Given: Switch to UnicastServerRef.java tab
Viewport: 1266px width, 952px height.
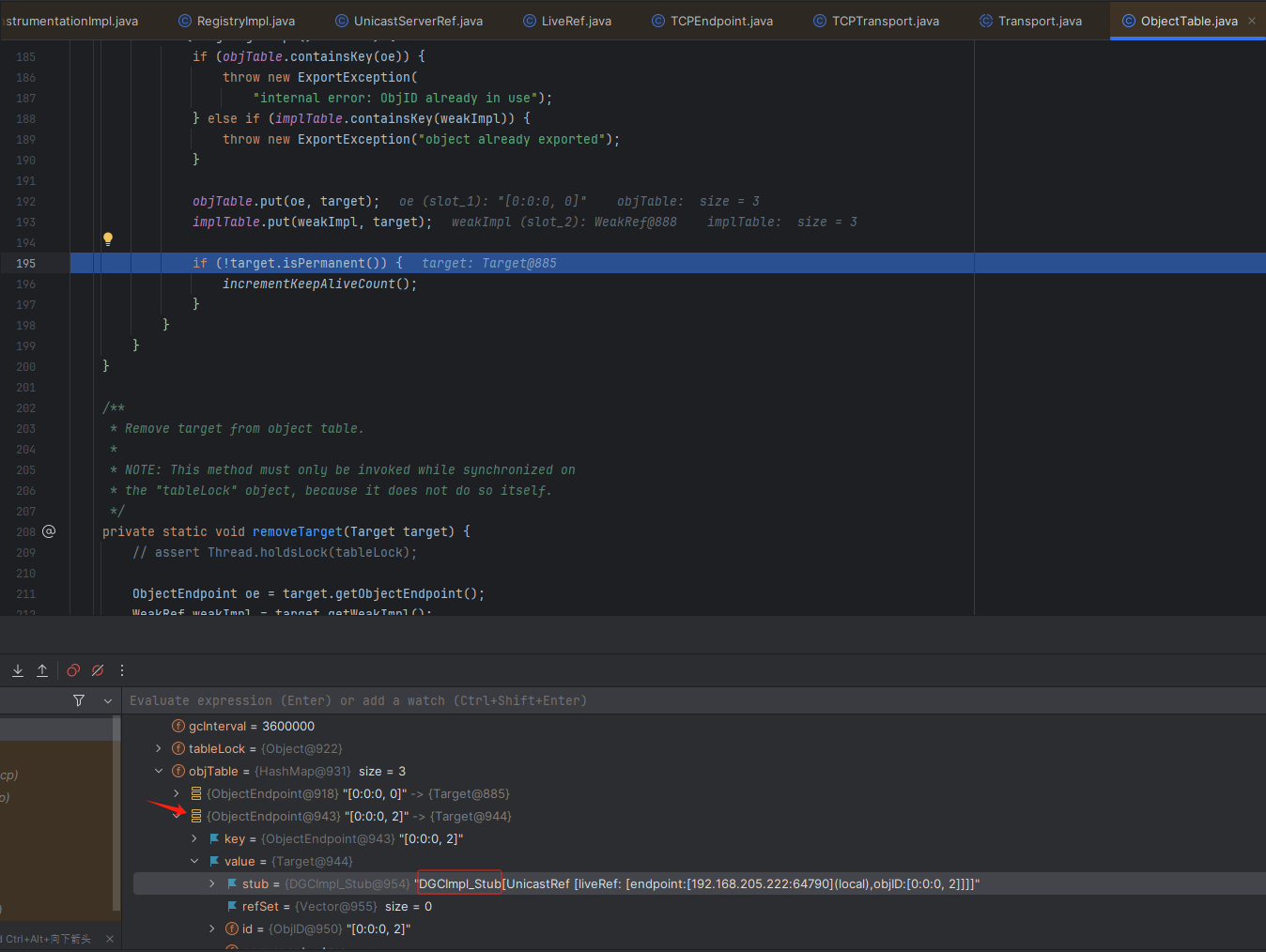Looking at the screenshot, I should pos(409,21).
